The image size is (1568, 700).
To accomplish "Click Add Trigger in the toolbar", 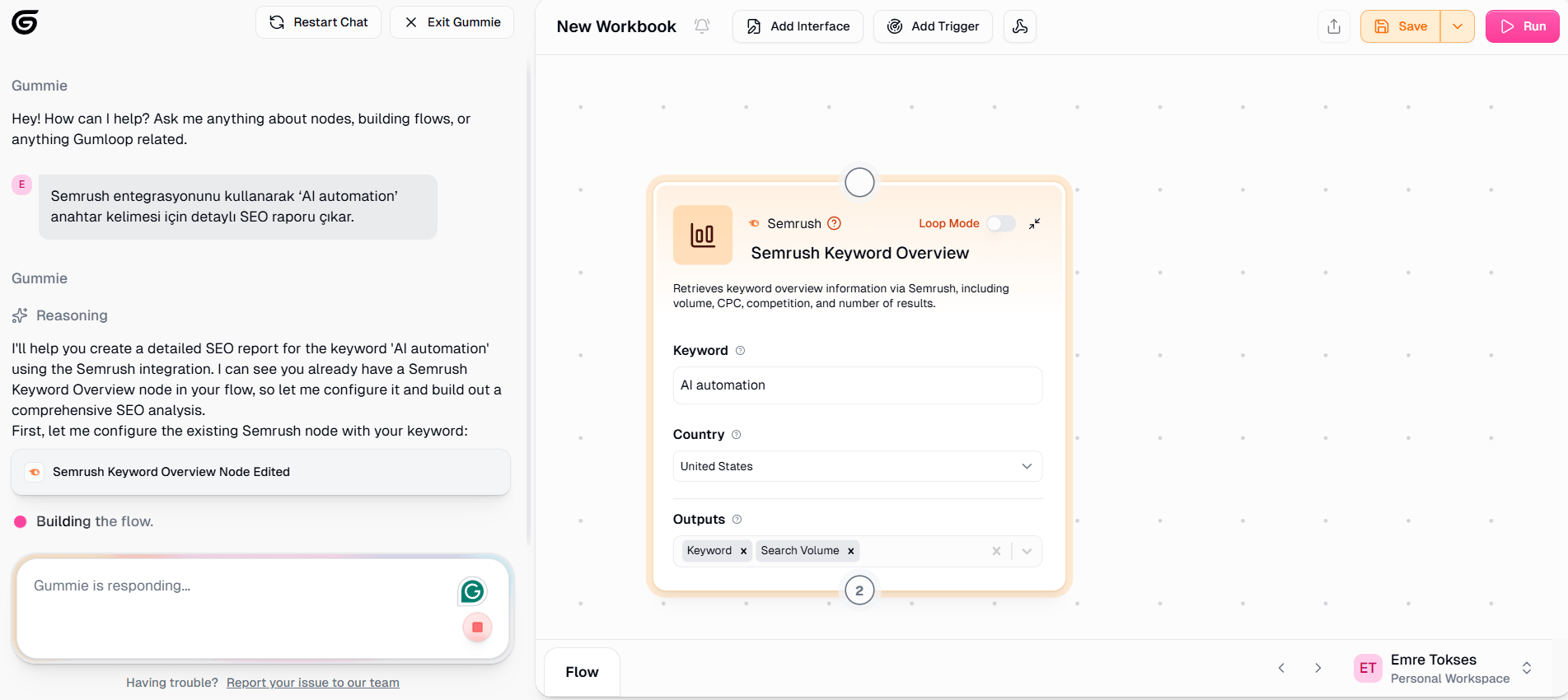I will [933, 26].
